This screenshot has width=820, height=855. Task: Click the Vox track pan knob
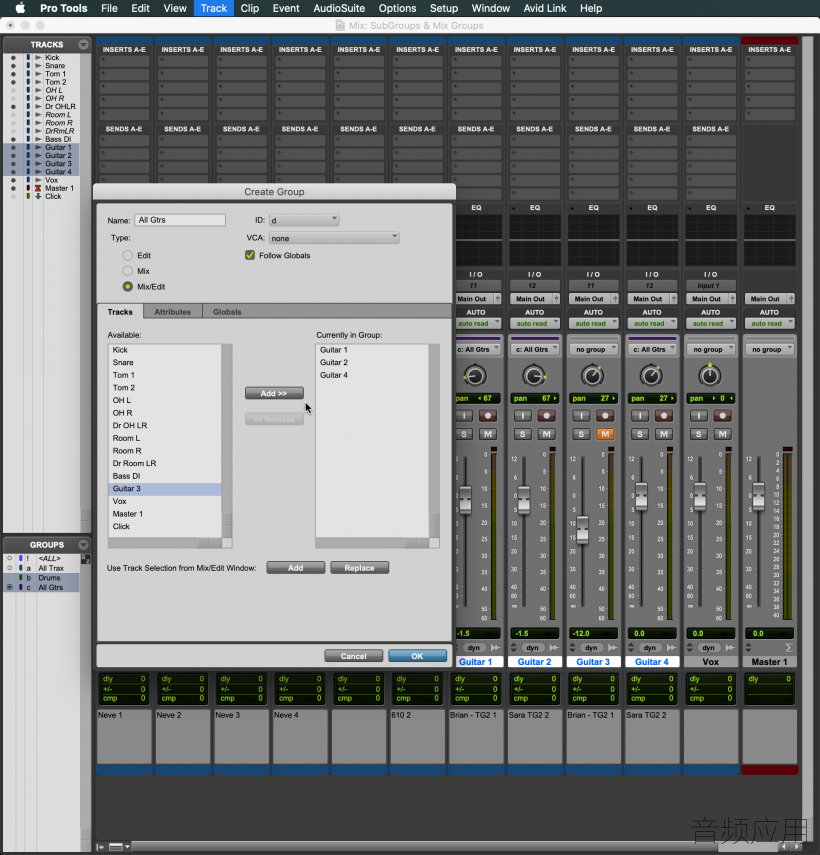[710, 376]
